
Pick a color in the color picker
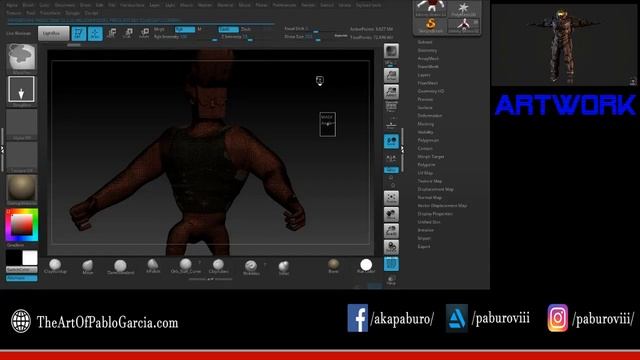(22, 225)
